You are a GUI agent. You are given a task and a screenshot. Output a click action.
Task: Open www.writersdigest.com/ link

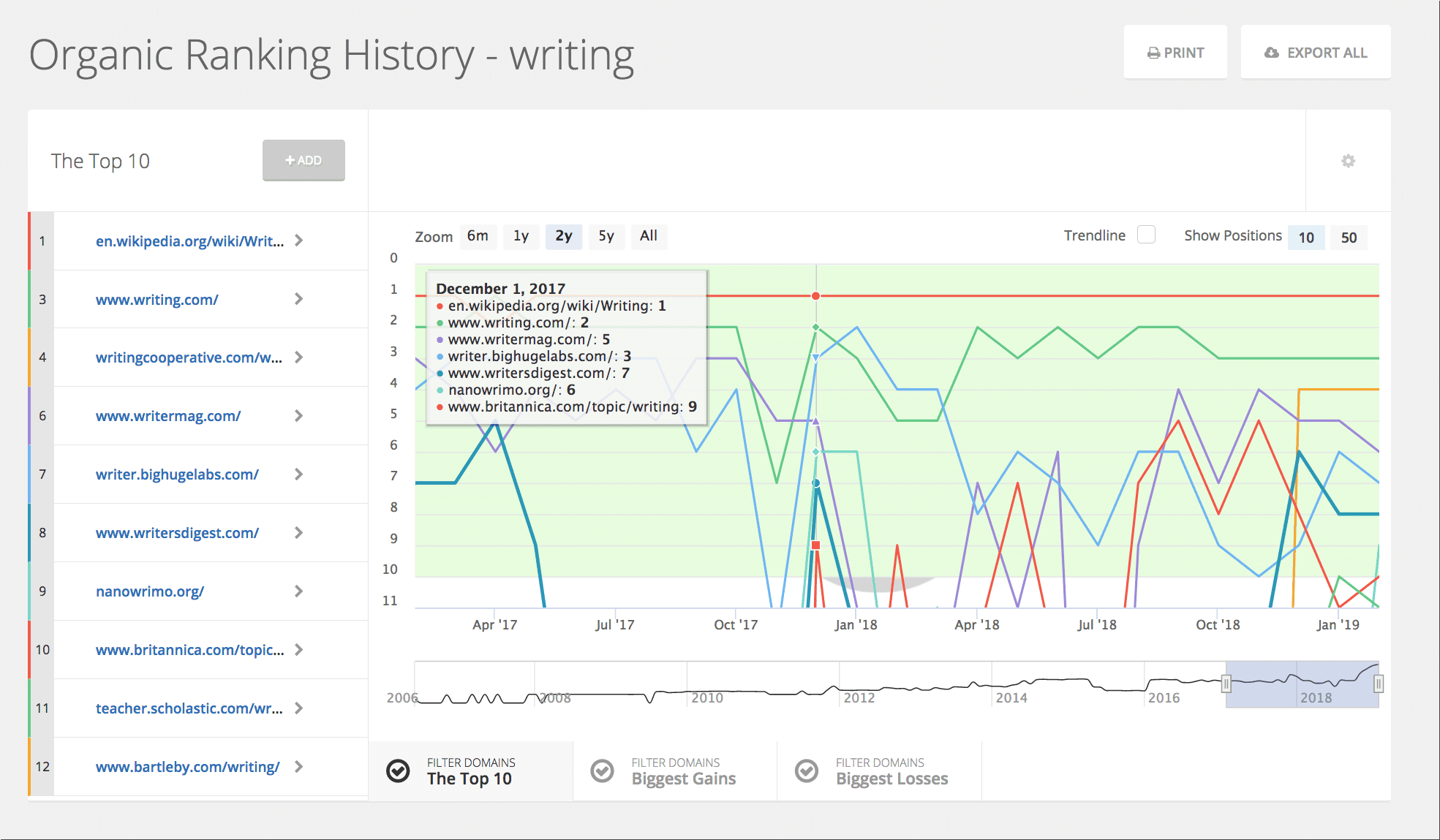coord(177,533)
